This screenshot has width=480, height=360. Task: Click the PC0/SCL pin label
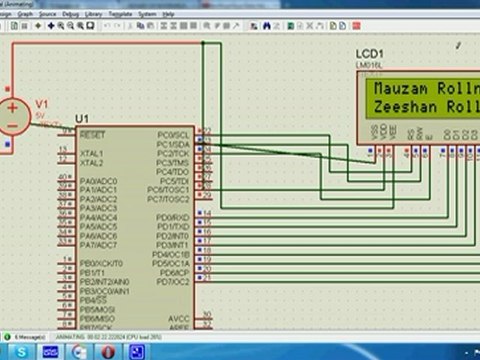click(173, 135)
